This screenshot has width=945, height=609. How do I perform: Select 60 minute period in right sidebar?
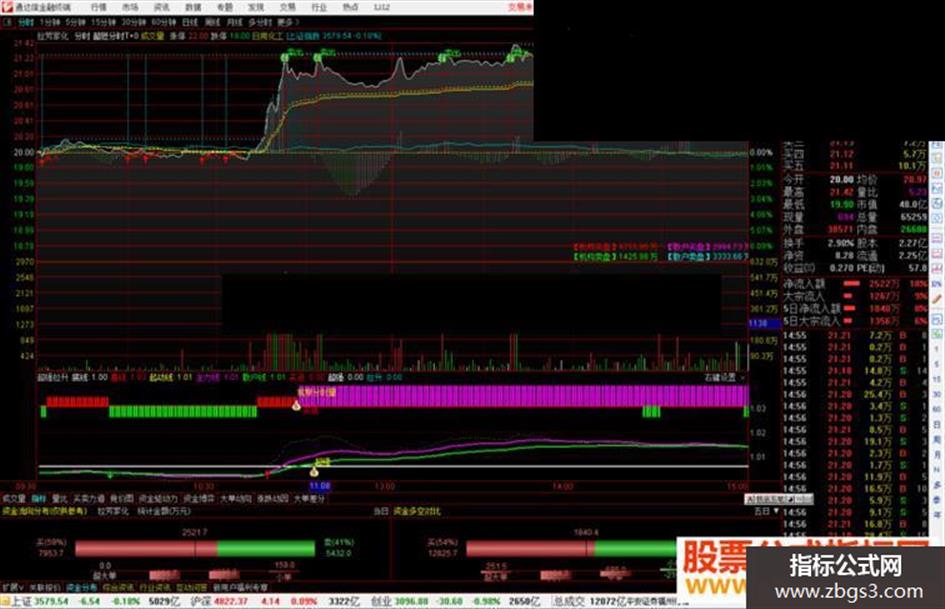point(937,409)
